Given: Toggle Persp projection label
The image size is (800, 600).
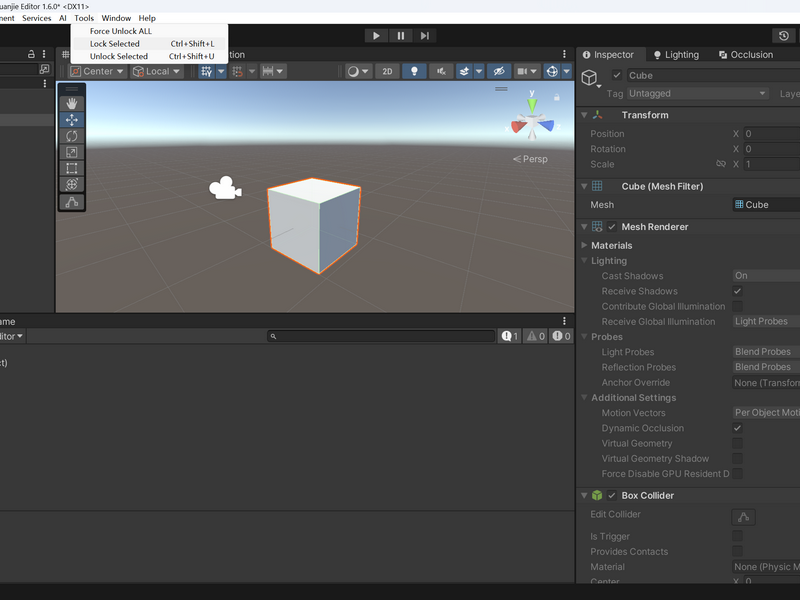Looking at the screenshot, I should point(530,159).
